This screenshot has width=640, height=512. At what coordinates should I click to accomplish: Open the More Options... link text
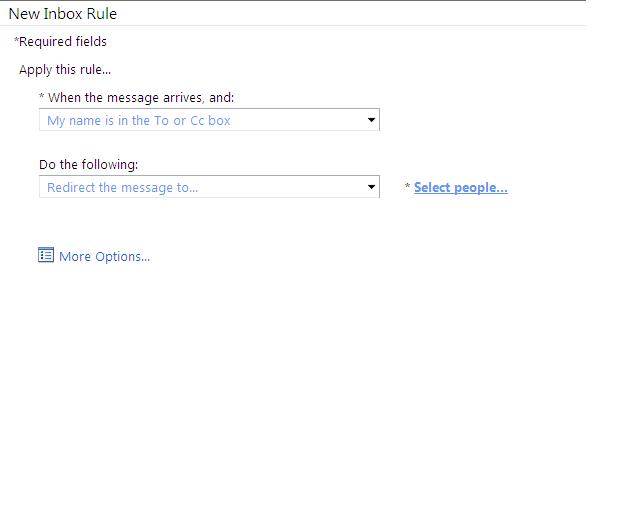pos(104,257)
